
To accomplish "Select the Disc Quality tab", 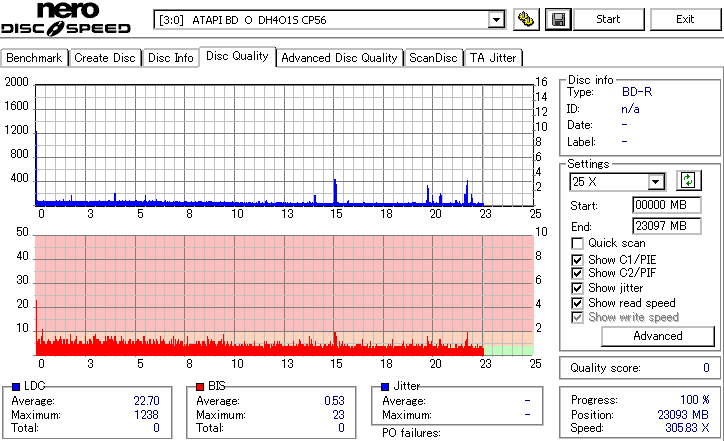I will (237, 56).
